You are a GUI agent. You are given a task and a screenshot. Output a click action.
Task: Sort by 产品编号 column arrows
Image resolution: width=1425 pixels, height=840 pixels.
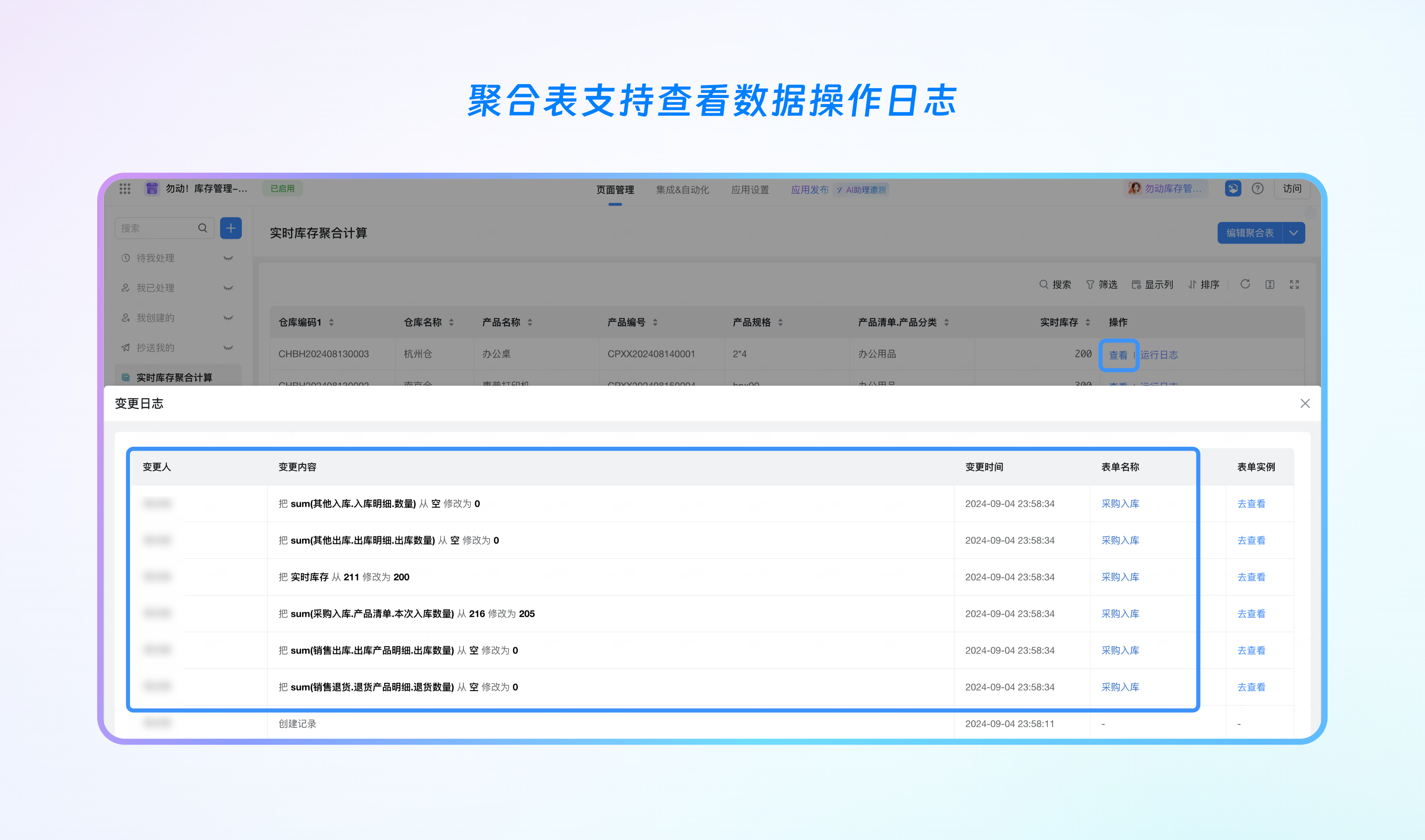pos(655,322)
